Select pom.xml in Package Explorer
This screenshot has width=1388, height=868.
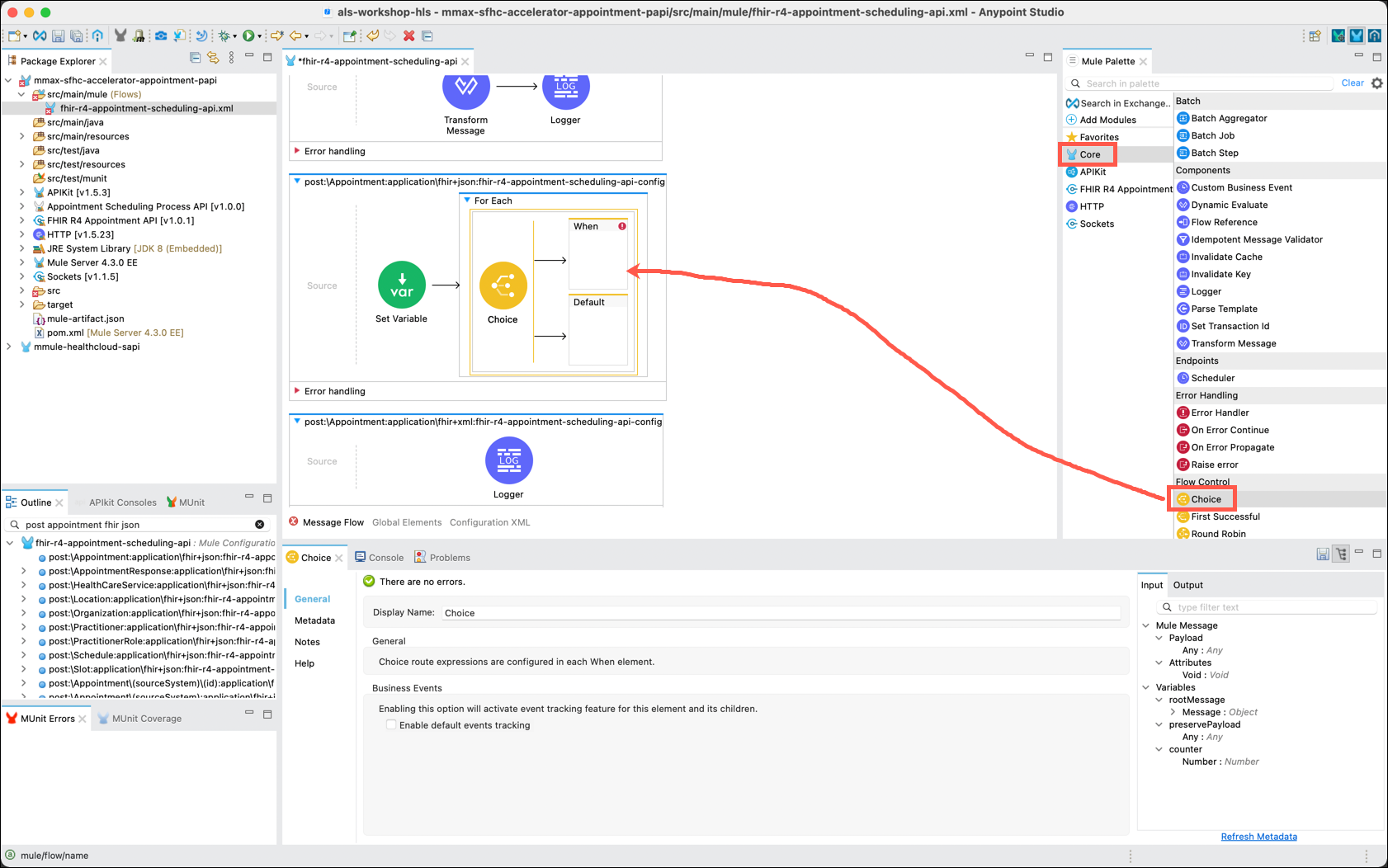[108, 333]
